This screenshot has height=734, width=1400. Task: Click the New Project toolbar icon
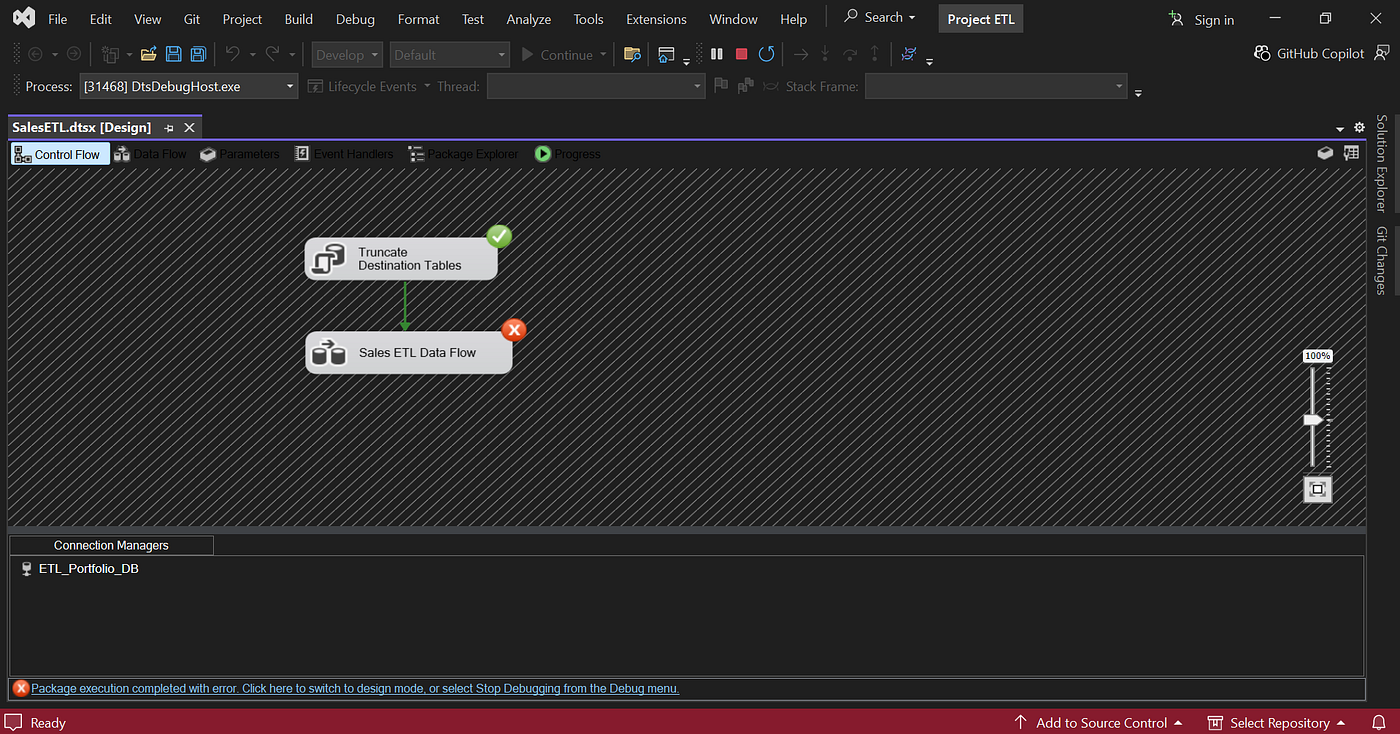(110, 54)
